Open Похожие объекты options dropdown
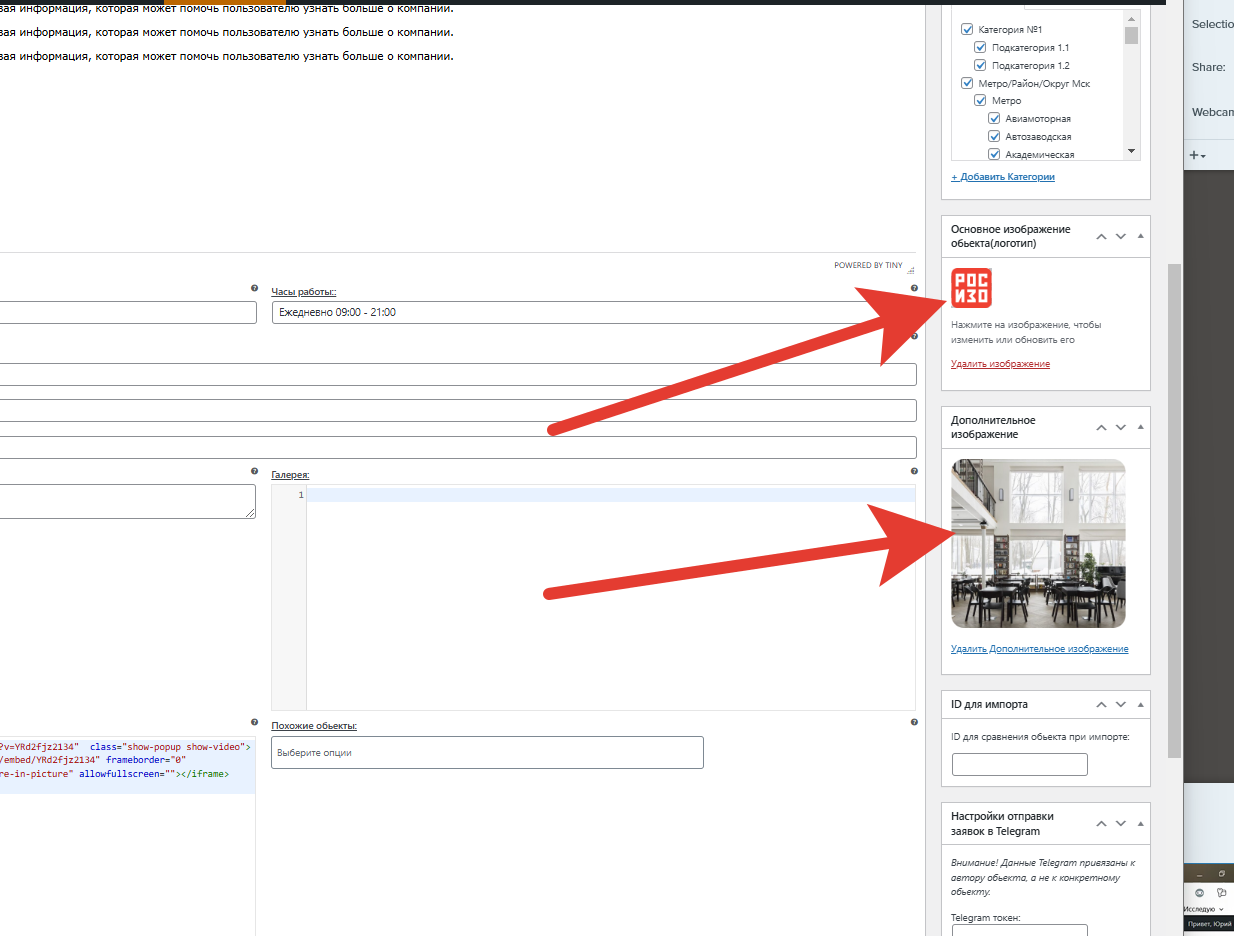1234x936 pixels. [x=487, y=753]
